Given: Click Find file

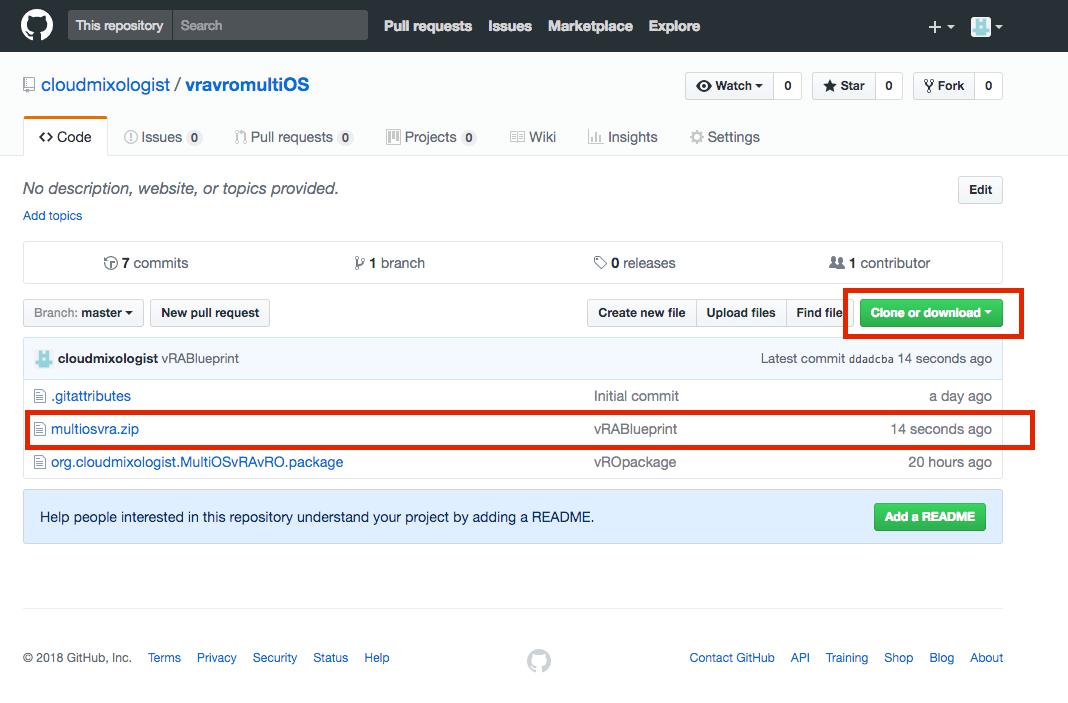Looking at the screenshot, I should click(x=817, y=313).
